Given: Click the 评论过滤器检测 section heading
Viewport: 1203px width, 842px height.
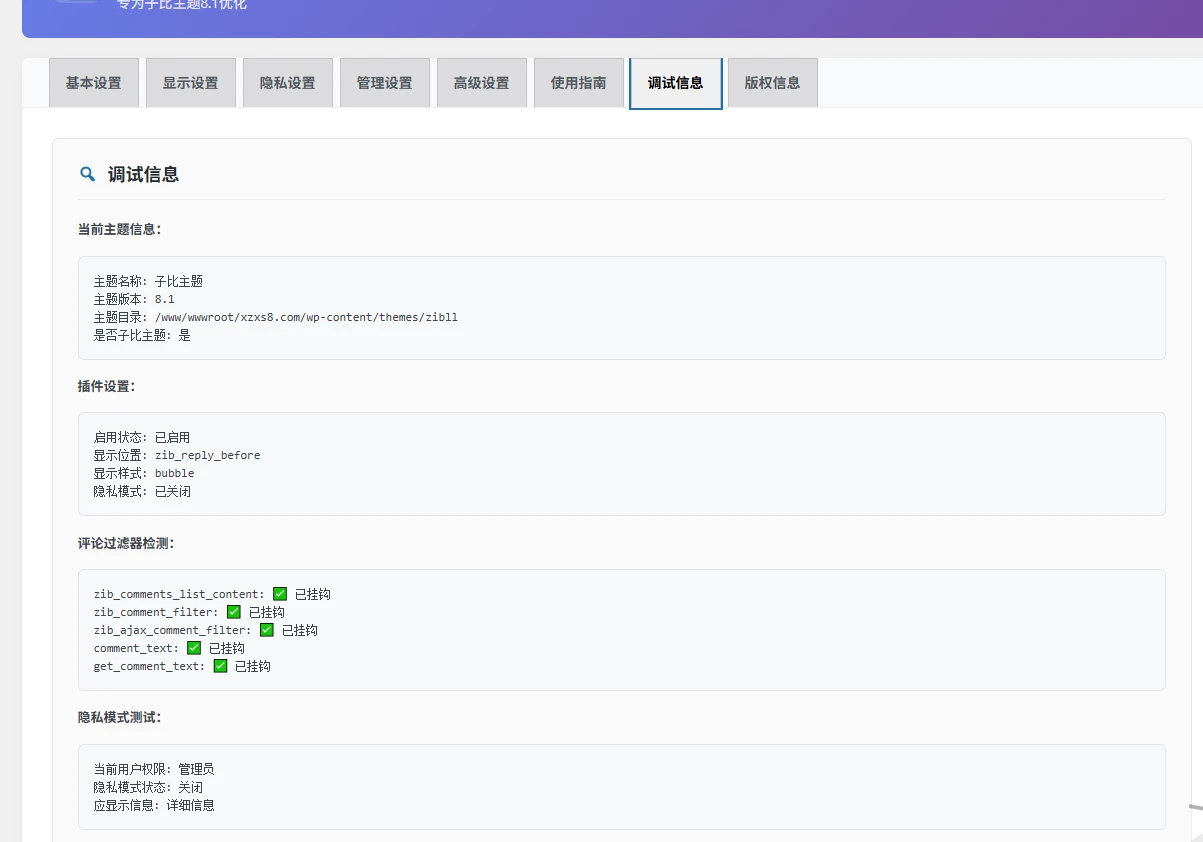Looking at the screenshot, I should tap(126, 543).
